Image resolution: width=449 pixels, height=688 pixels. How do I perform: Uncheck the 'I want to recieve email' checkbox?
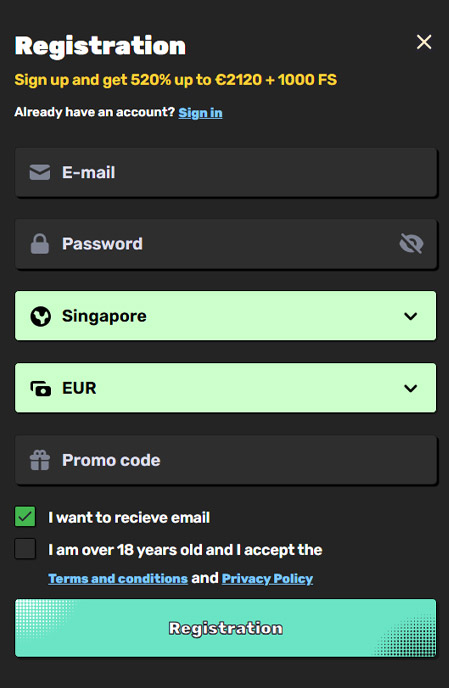click(x=25, y=516)
